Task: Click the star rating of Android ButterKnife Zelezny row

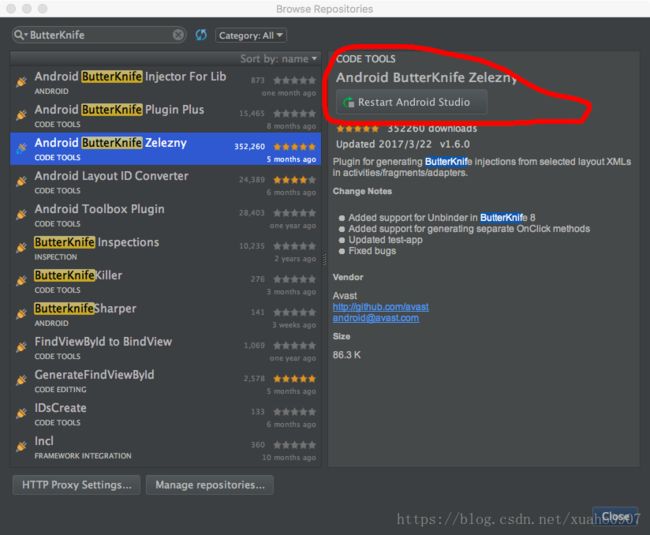Action: click(x=295, y=147)
